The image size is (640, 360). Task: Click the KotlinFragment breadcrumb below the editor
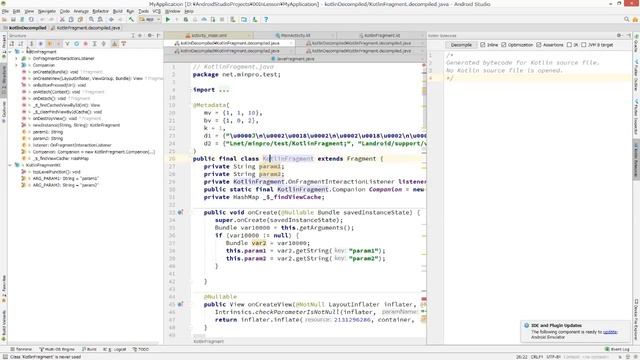(x=209, y=341)
